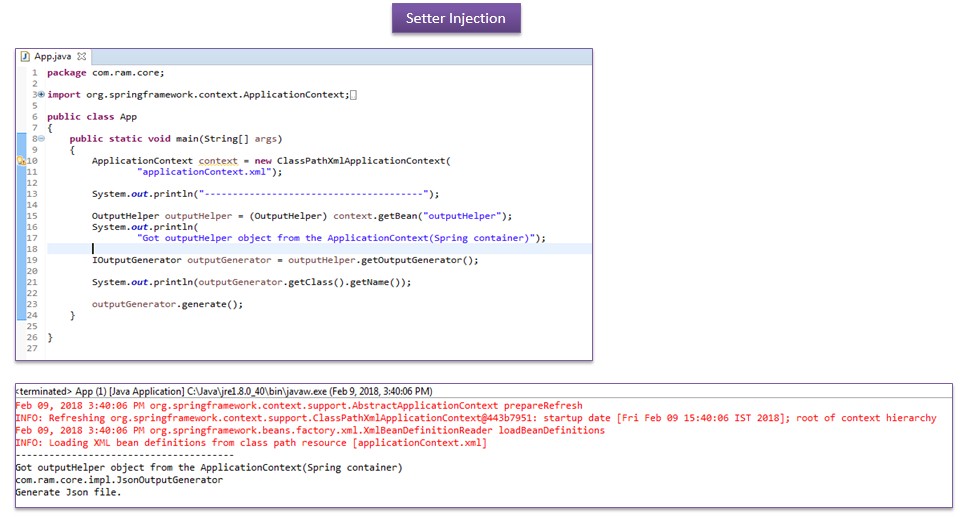
Task: Click 'Generate Json file.' console output
Action: click(68, 492)
